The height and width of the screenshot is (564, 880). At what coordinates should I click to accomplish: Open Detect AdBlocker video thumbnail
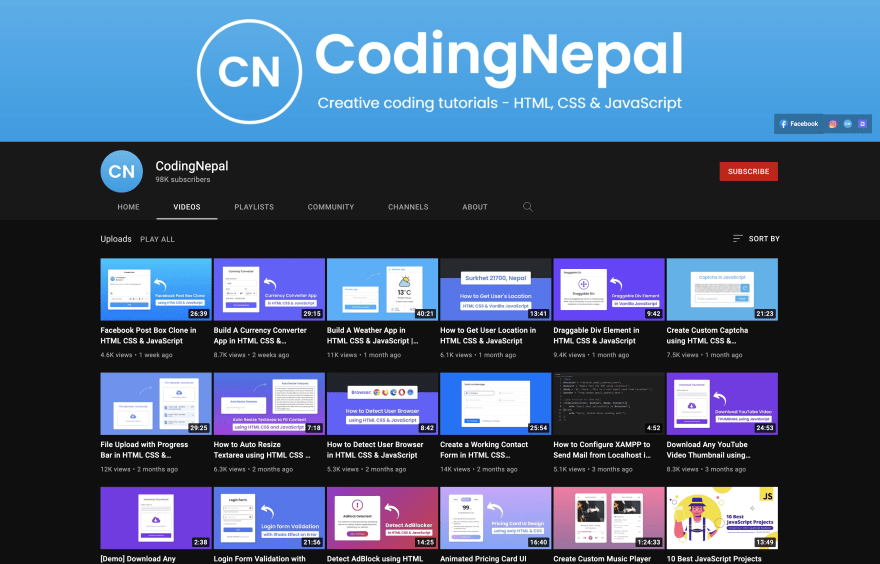382,518
